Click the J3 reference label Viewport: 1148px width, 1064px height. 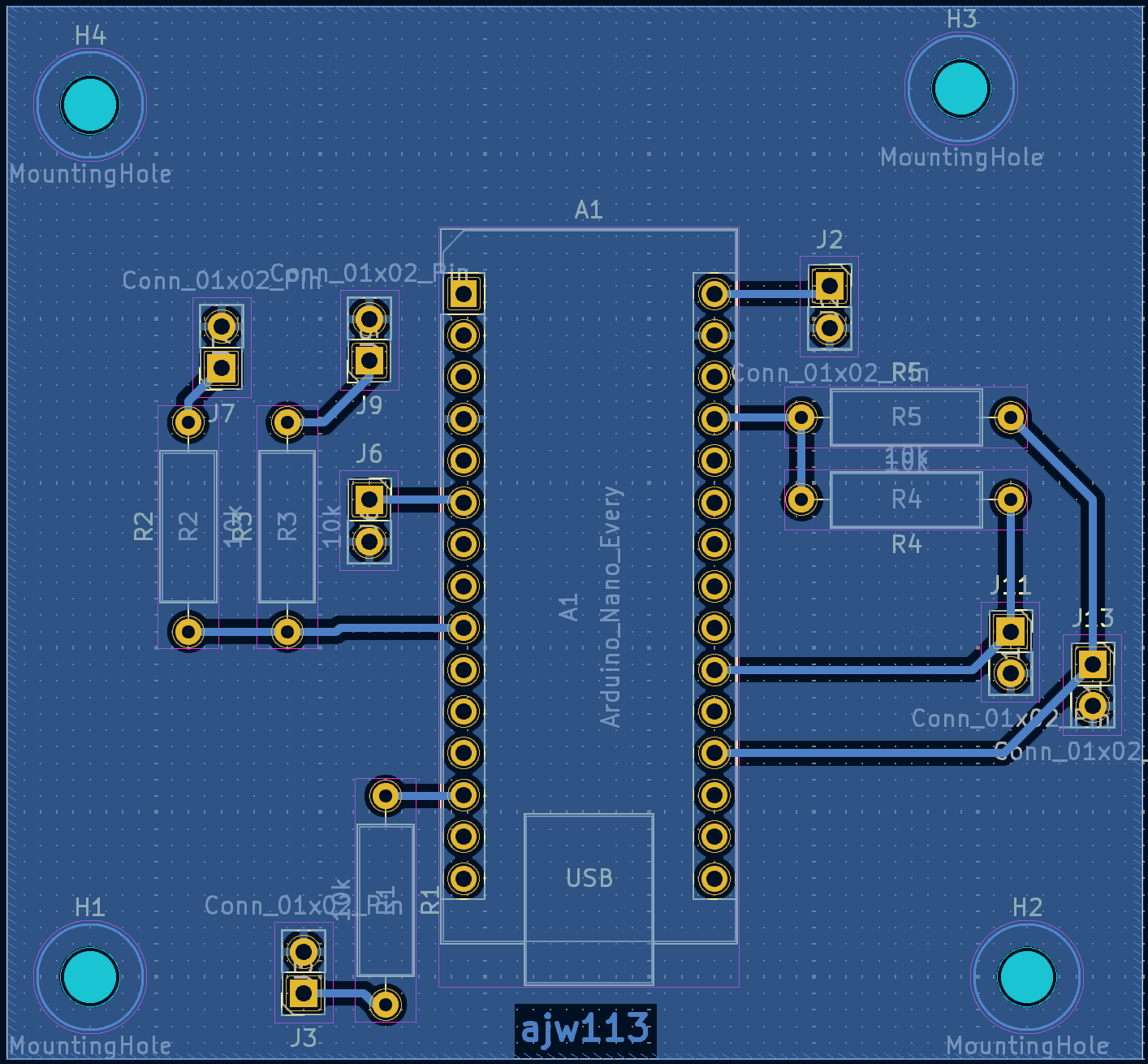(x=304, y=1038)
